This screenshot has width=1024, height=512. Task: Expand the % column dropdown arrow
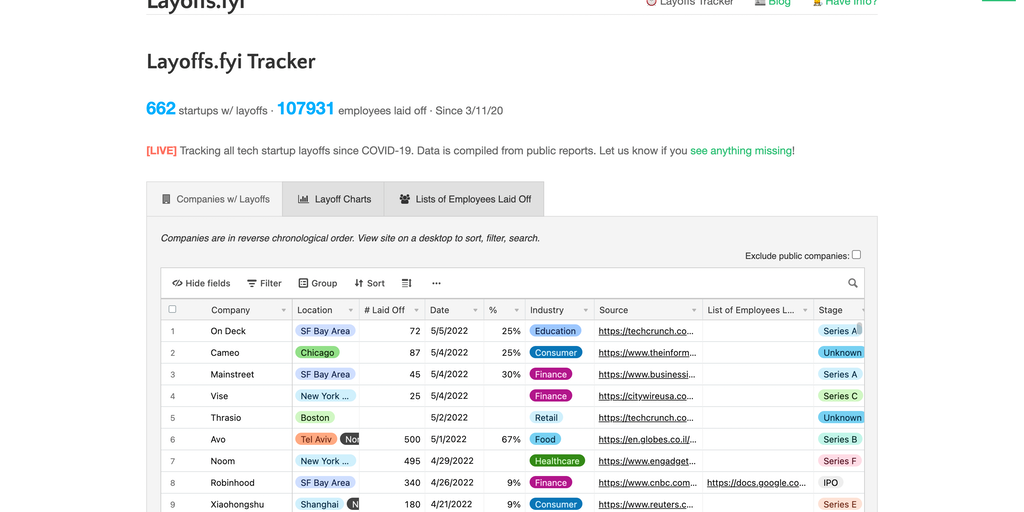tap(517, 310)
